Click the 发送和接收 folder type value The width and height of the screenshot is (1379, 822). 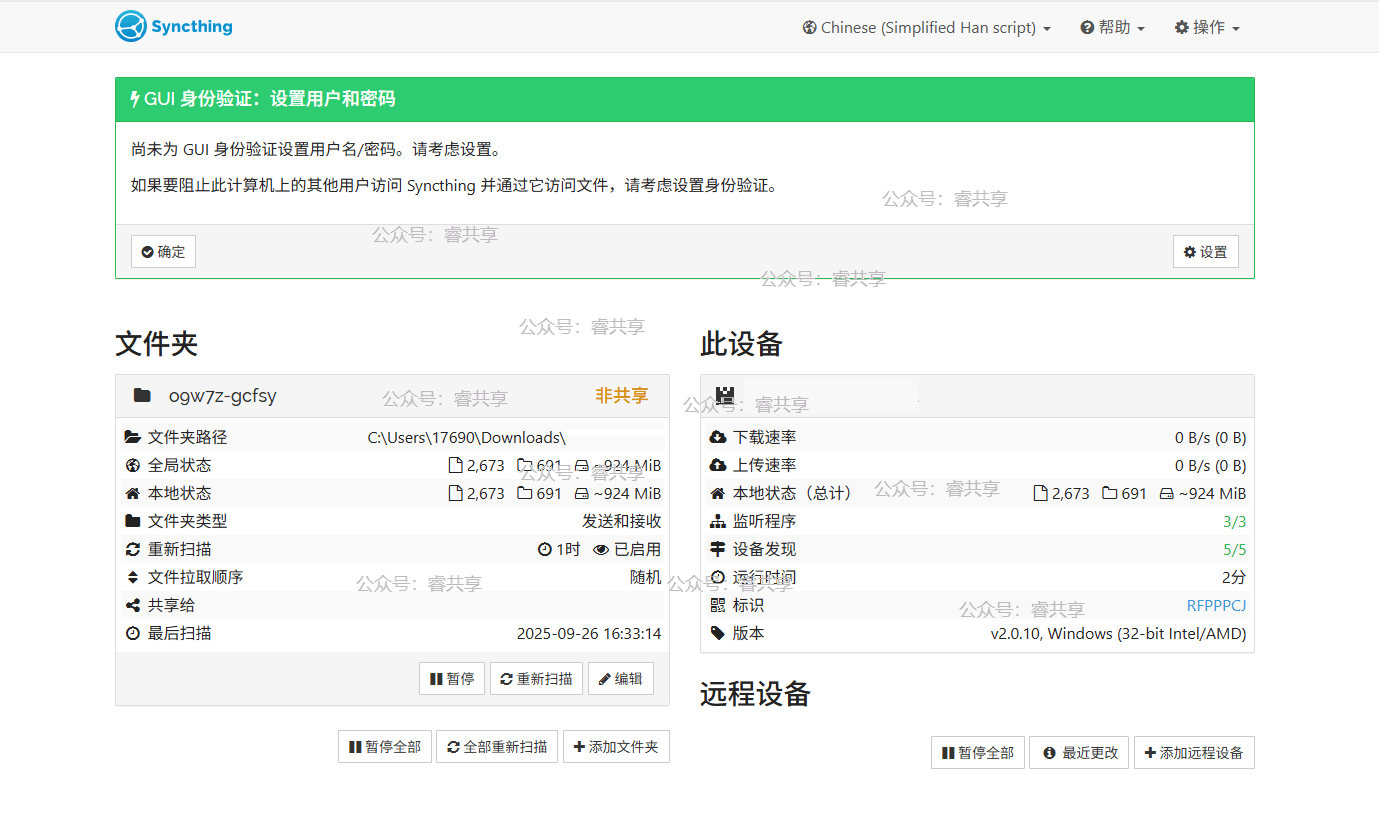(x=622, y=522)
